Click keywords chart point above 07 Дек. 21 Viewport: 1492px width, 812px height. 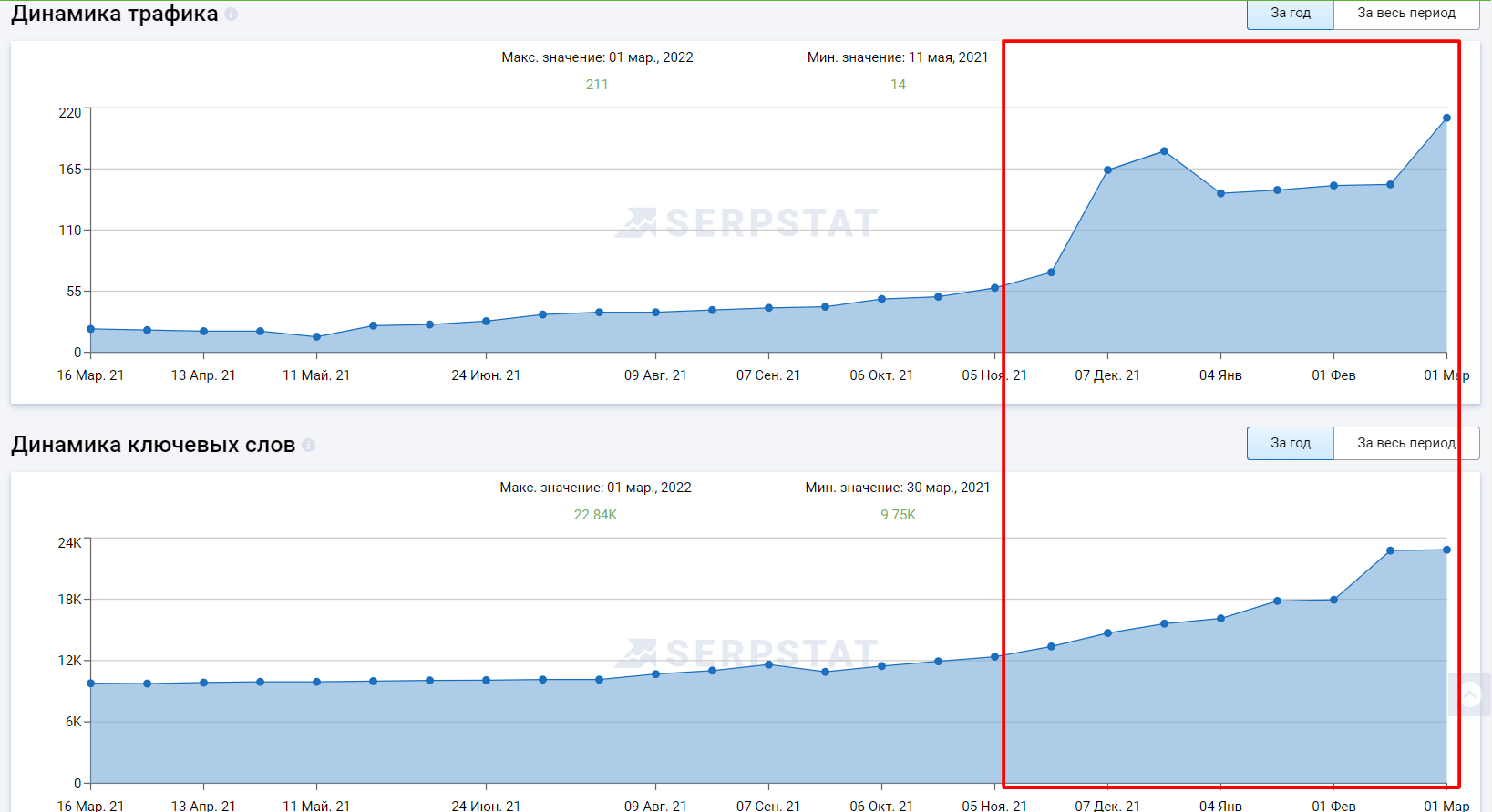(1107, 633)
